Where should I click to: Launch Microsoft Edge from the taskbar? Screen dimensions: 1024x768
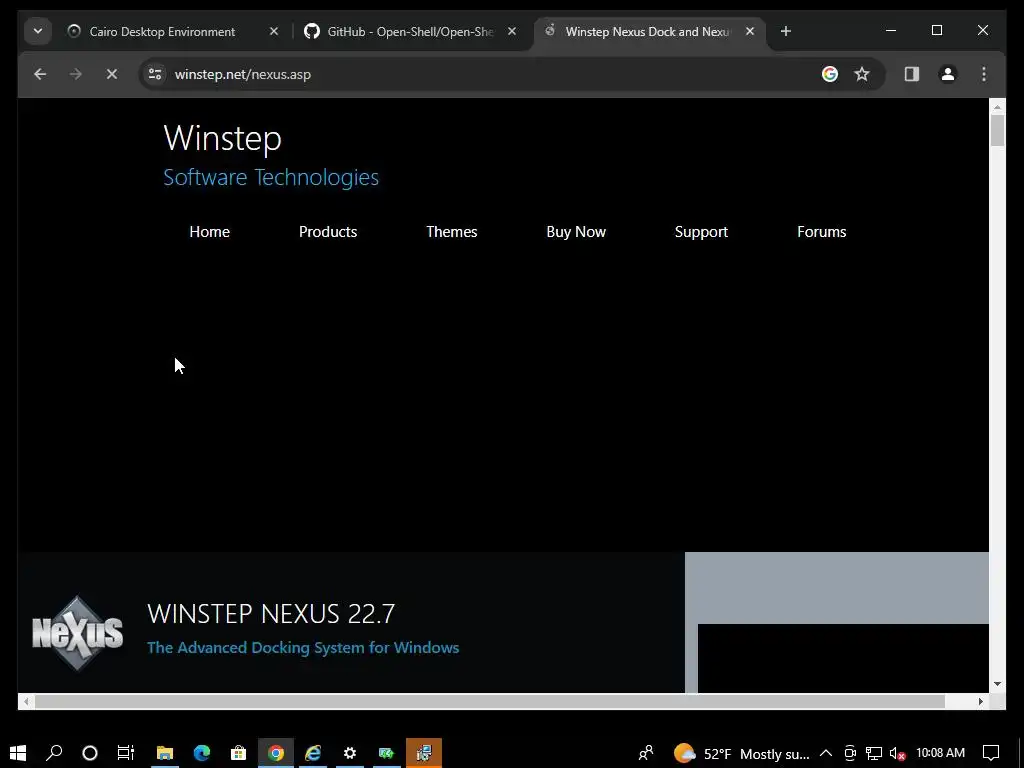pos(202,753)
